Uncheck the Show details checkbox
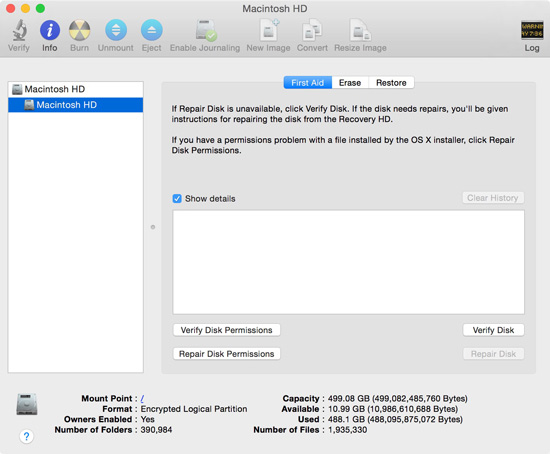 click(177, 199)
